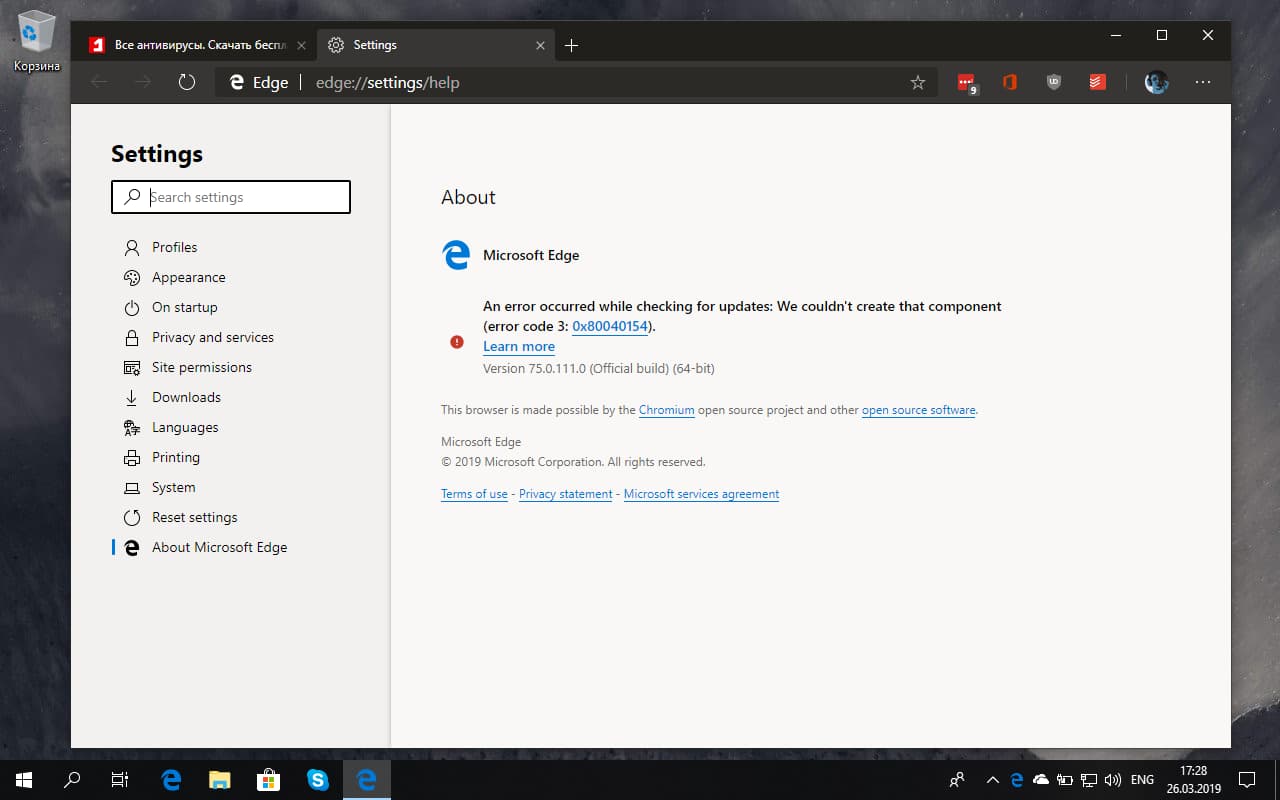Open the ad blocker extension with 9 badge
Viewport: 1280px width, 800px height.
click(965, 82)
